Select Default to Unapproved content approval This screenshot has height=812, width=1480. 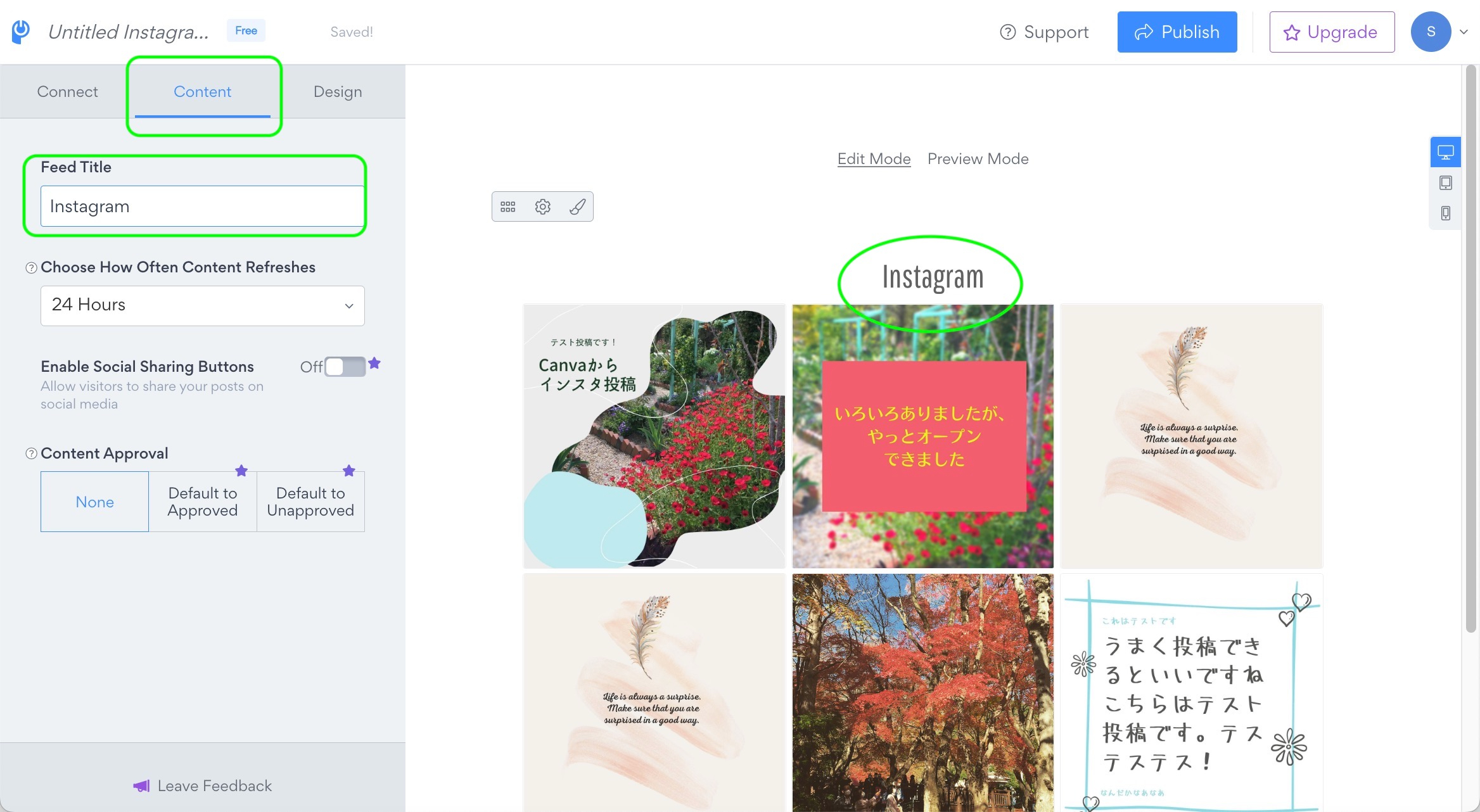click(x=310, y=501)
